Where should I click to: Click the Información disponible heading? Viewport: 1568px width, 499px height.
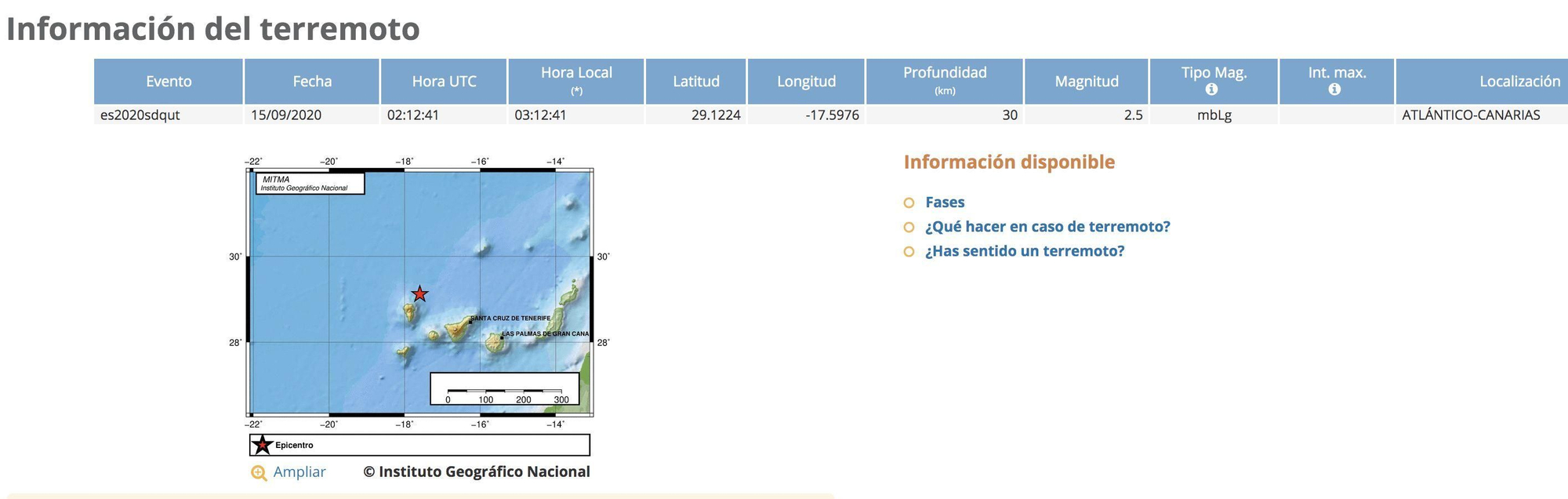[1009, 162]
